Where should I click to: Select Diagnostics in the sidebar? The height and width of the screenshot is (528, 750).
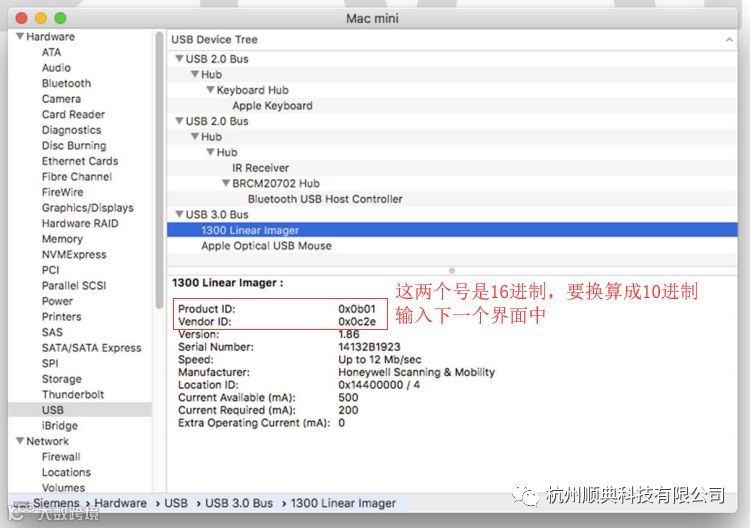[71, 130]
